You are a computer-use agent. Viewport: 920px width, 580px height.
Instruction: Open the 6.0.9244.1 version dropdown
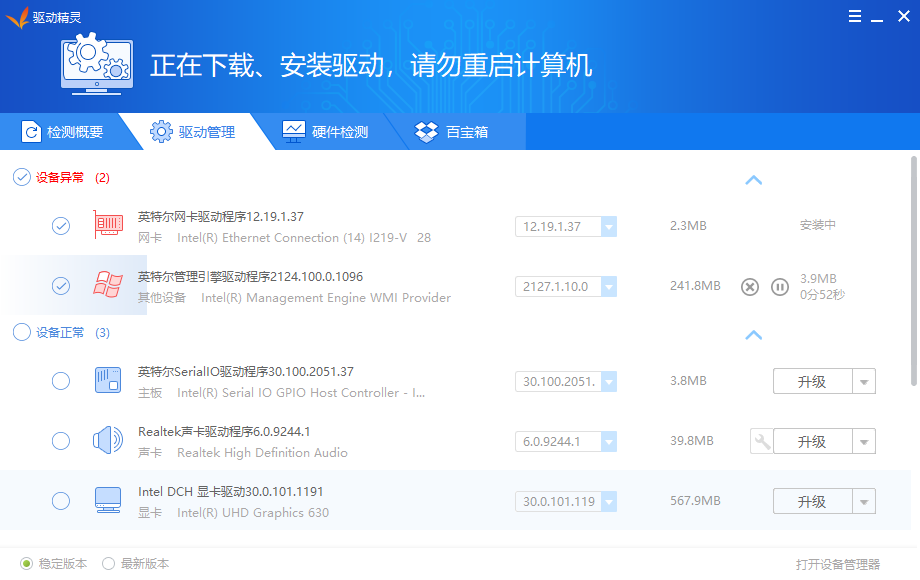609,441
